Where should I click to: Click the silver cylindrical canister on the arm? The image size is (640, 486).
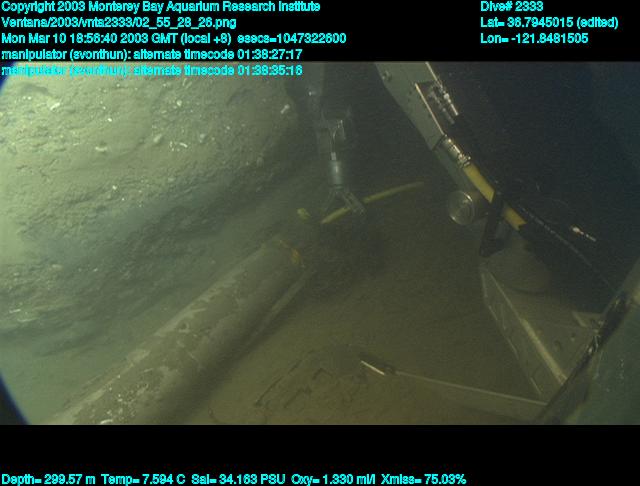point(461,207)
